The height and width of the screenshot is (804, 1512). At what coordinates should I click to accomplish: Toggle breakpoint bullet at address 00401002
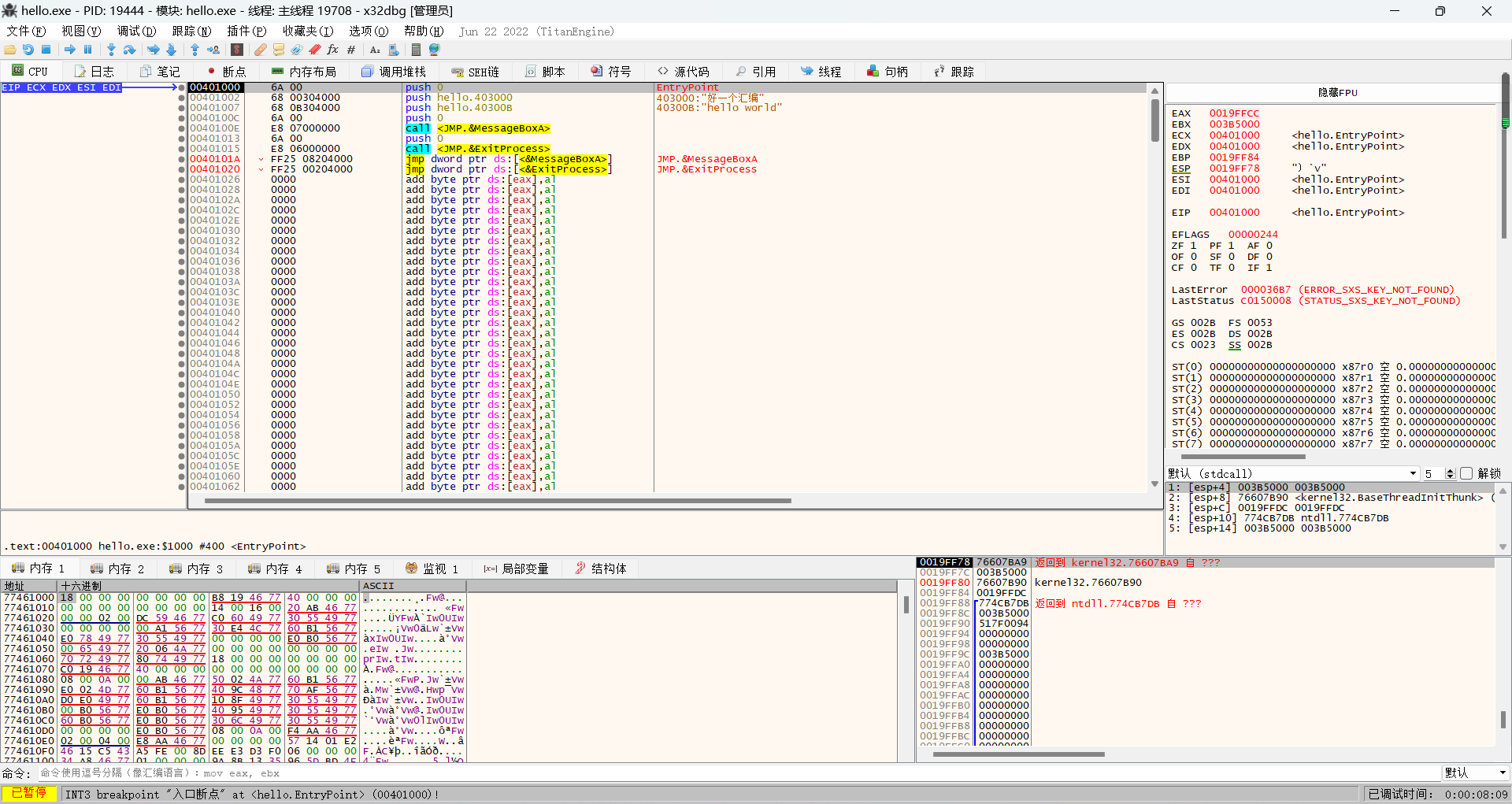[181, 98]
